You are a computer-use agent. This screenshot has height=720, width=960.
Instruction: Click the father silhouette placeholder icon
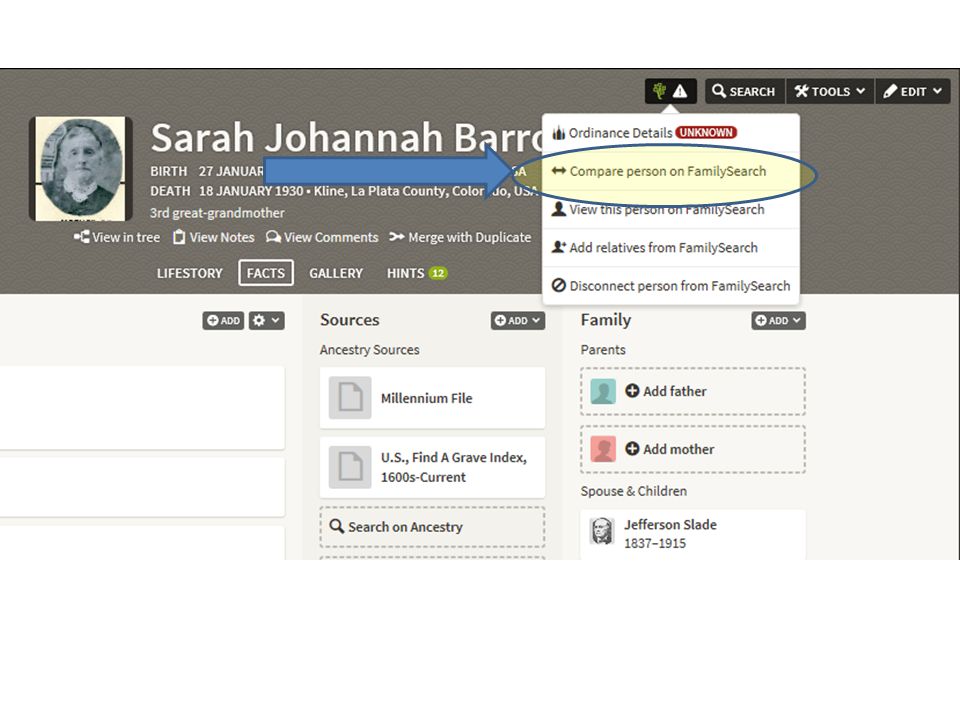click(603, 391)
